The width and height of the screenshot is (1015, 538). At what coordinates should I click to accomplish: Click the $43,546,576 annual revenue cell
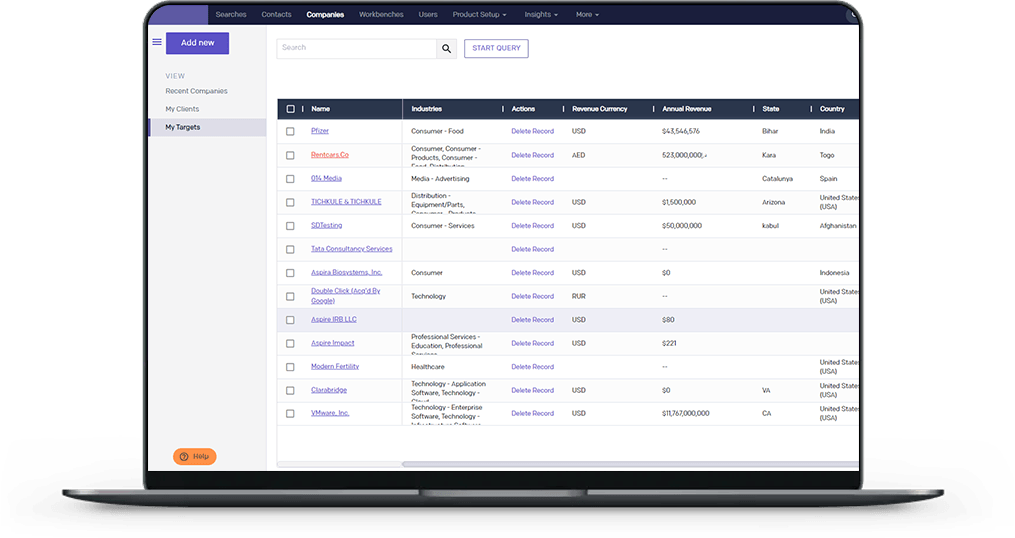pyautogui.click(x=680, y=131)
